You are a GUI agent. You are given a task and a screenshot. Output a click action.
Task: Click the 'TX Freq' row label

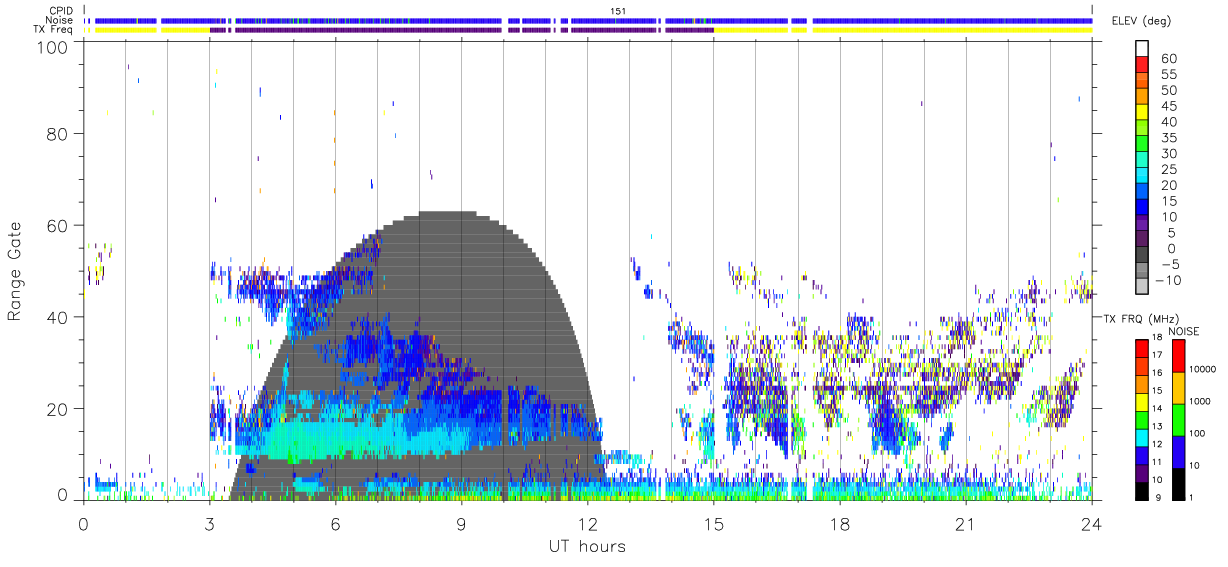(x=55, y=30)
